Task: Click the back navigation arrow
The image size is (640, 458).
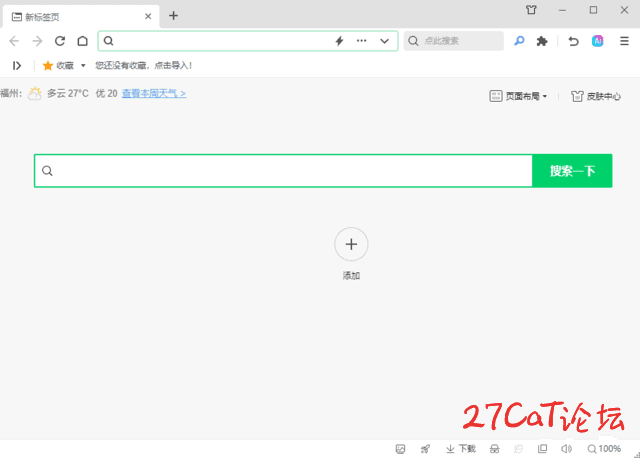Action: [x=14, y=41]
